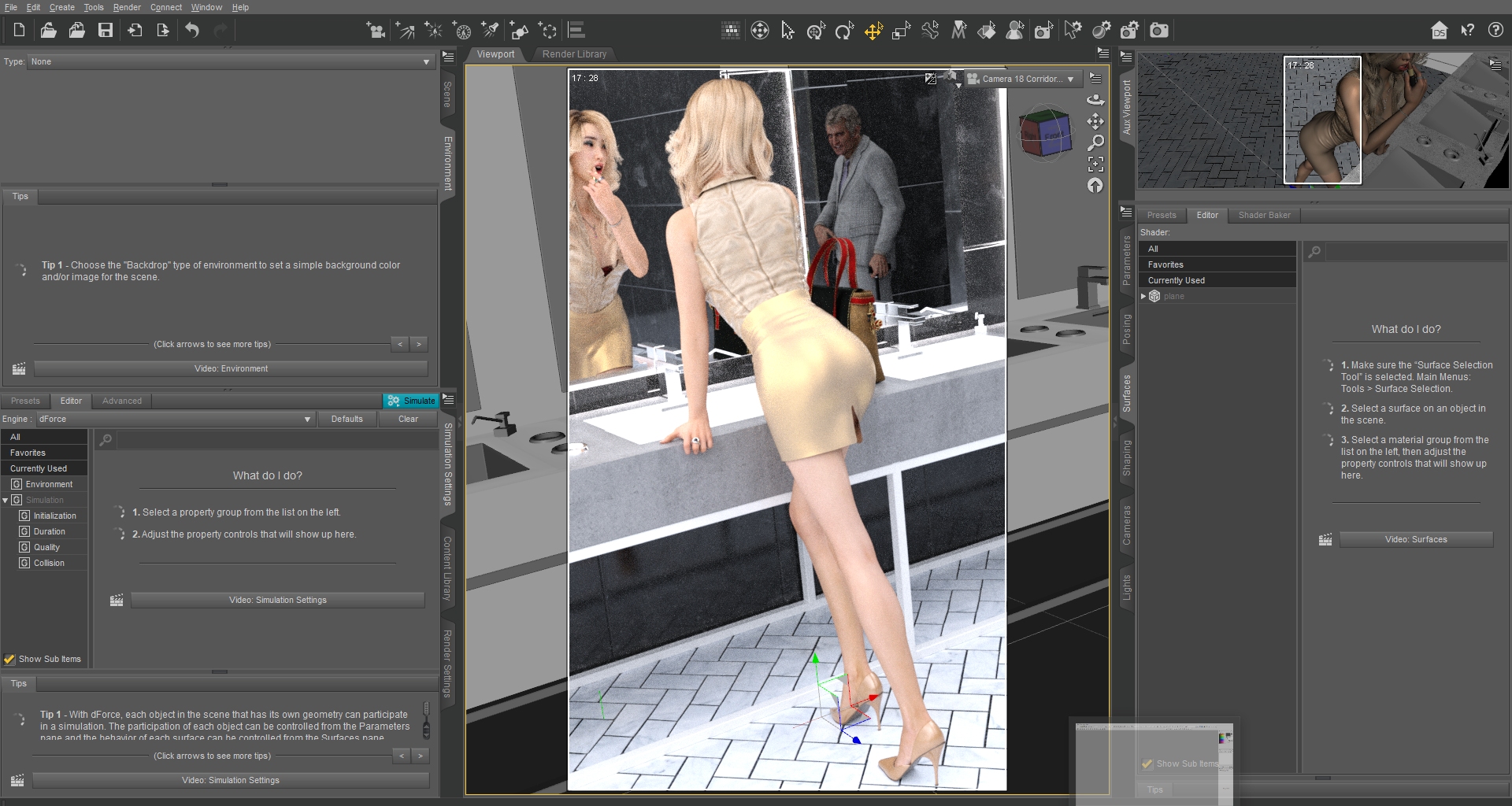Click the Undo arrow icon
This screenshot has height=806, width=1512.
tap(192, 31)
